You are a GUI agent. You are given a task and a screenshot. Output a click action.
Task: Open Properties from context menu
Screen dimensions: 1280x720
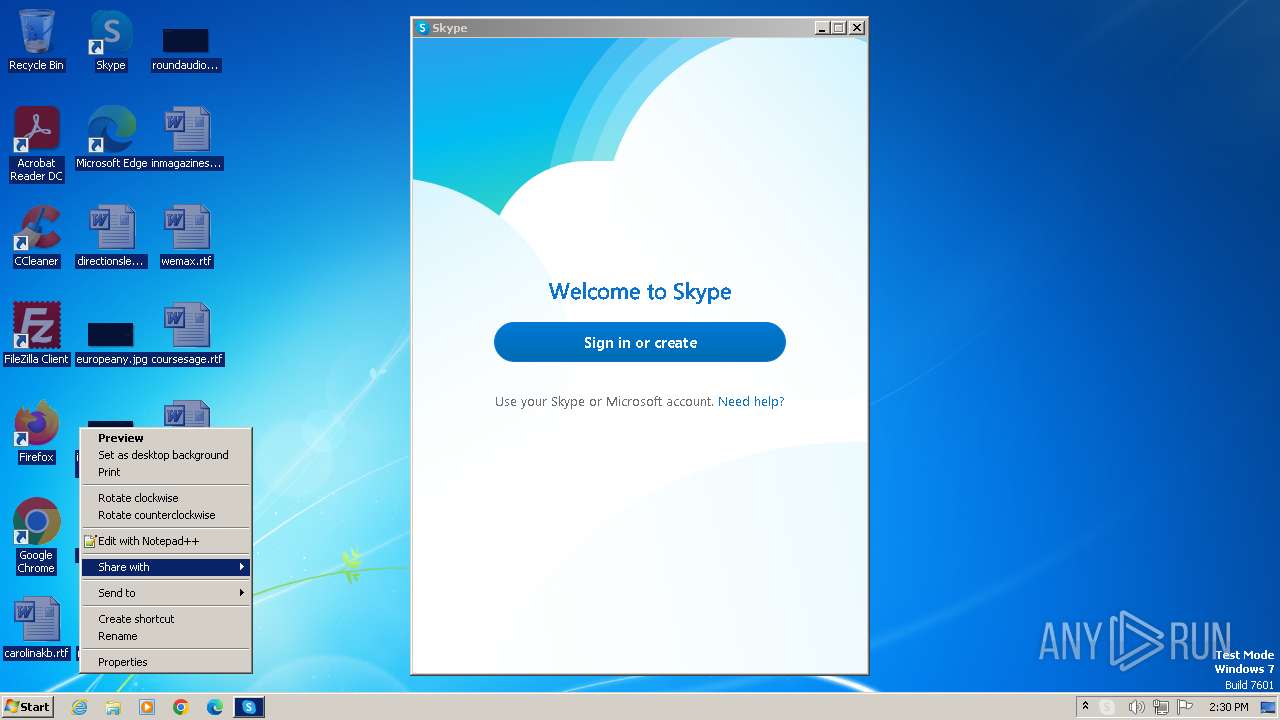point(166,662)
